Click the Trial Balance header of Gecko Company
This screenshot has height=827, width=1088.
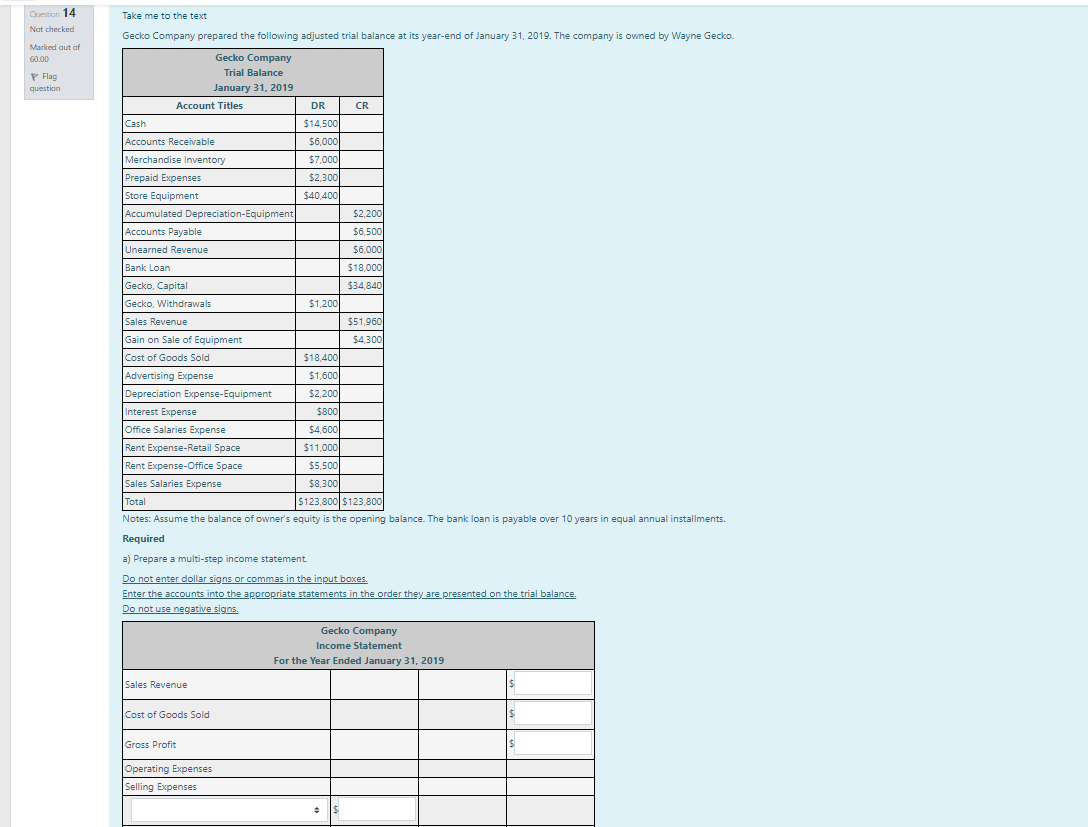252,72
